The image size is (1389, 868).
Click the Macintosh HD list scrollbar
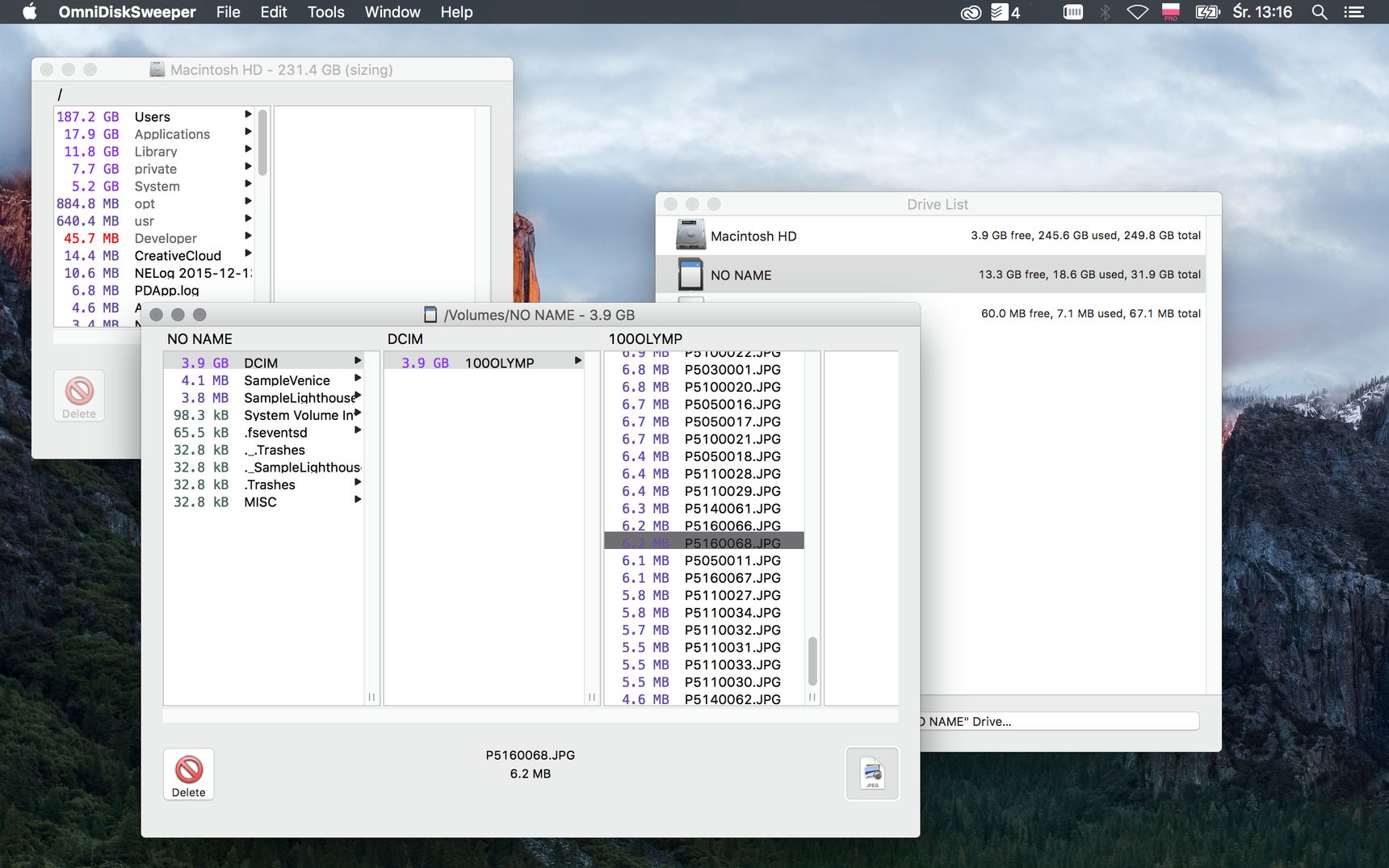click(262, 142)
